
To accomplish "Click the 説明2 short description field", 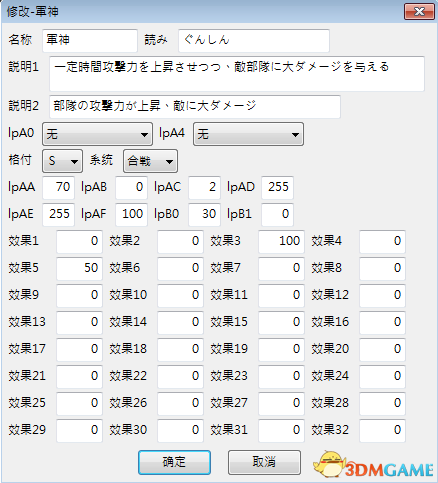I will pyautogui.click(x=195, y=107).
